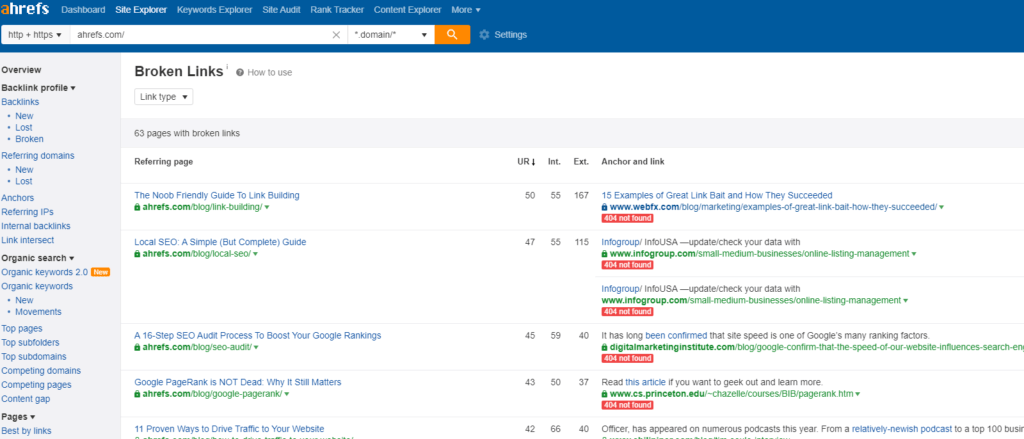Open Top subfolders in sidebar
1024x439 pixels.
30,342
